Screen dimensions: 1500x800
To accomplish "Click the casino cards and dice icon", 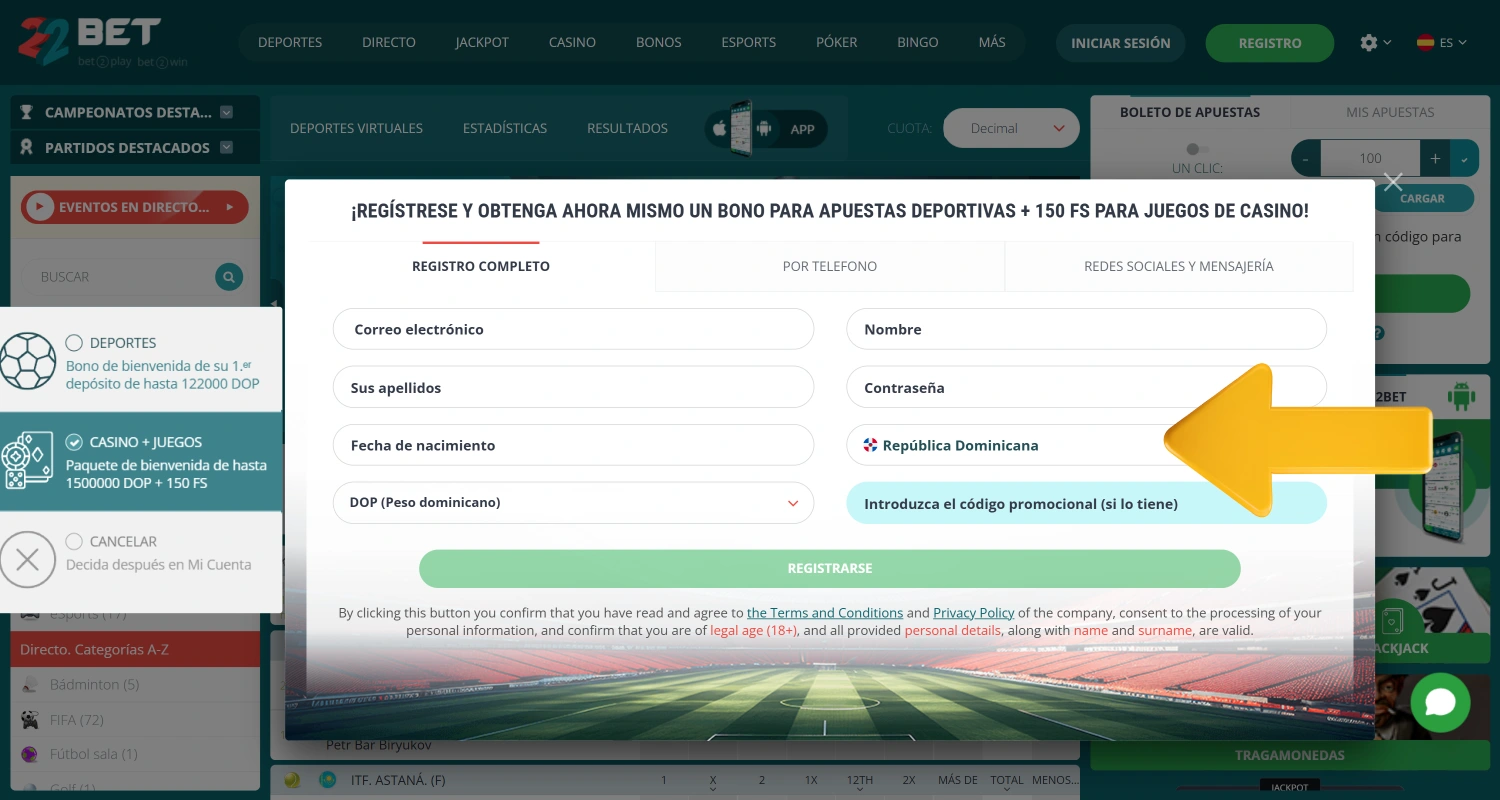I will tap(27, 461).
